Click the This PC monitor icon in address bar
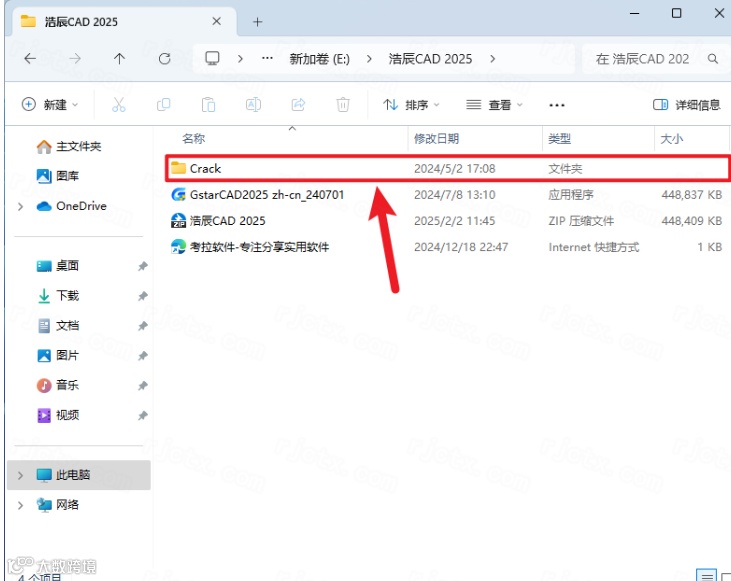The image size is (731, 581). click(212, 59)
